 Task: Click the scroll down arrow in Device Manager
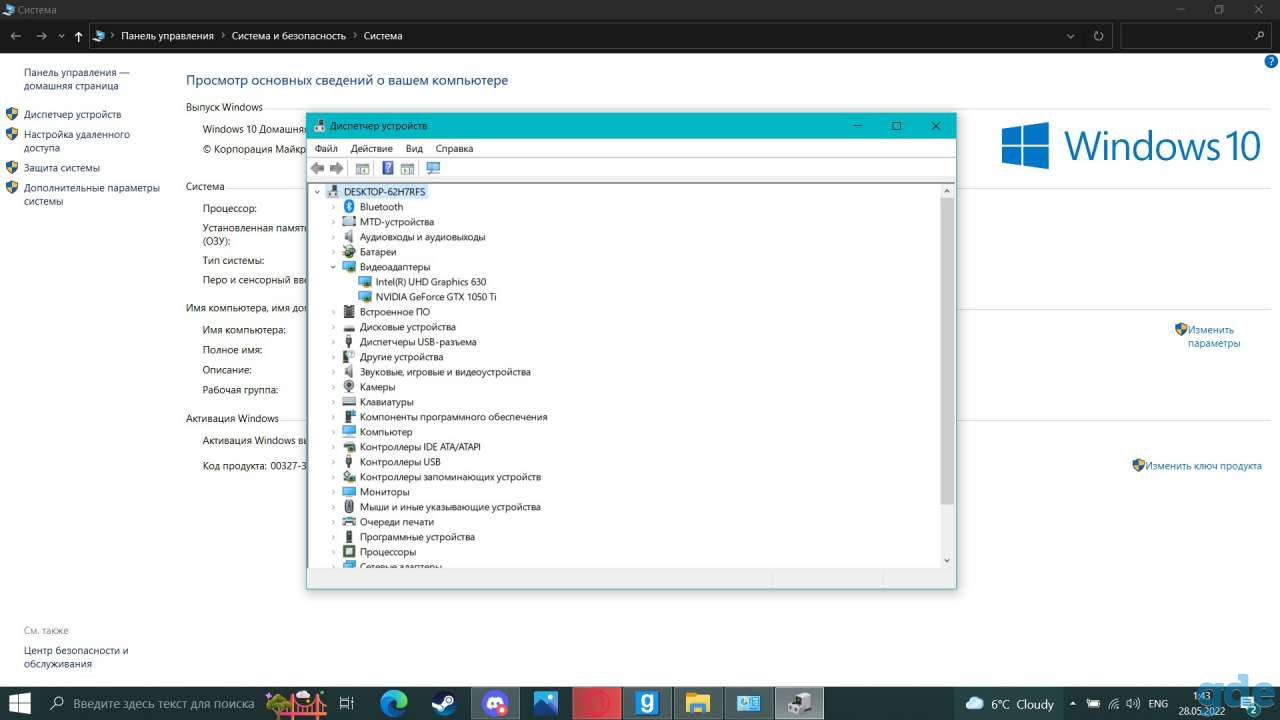coord(947,561)
